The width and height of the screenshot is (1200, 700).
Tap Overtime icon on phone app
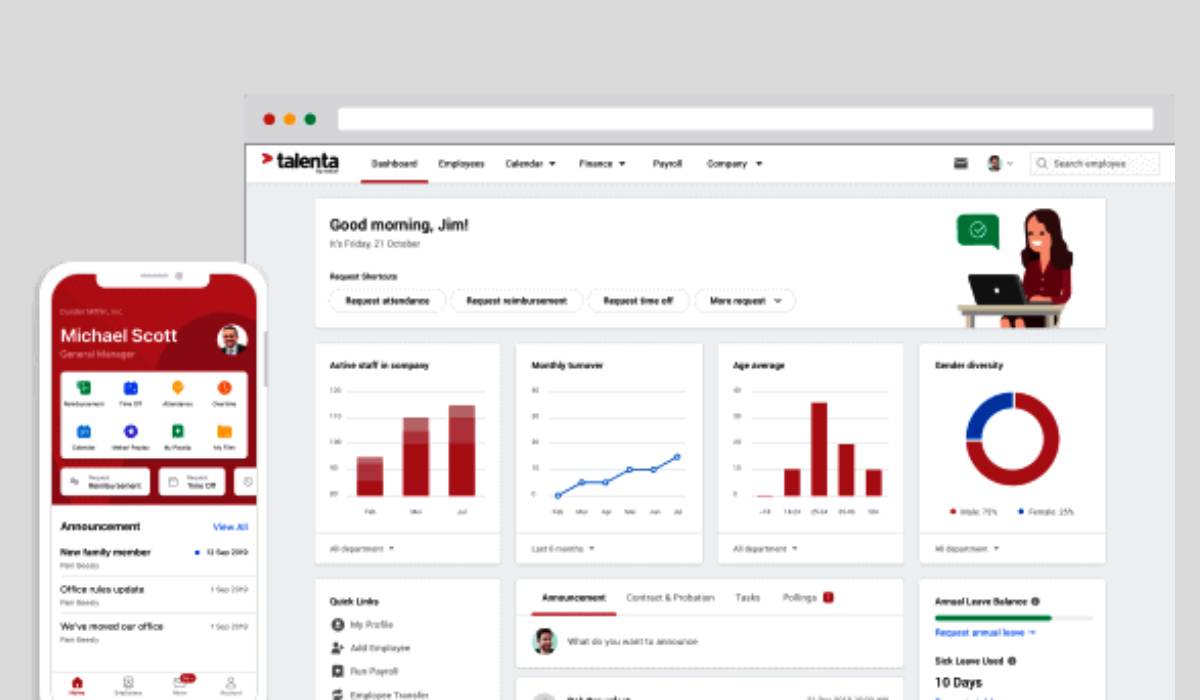224,388
